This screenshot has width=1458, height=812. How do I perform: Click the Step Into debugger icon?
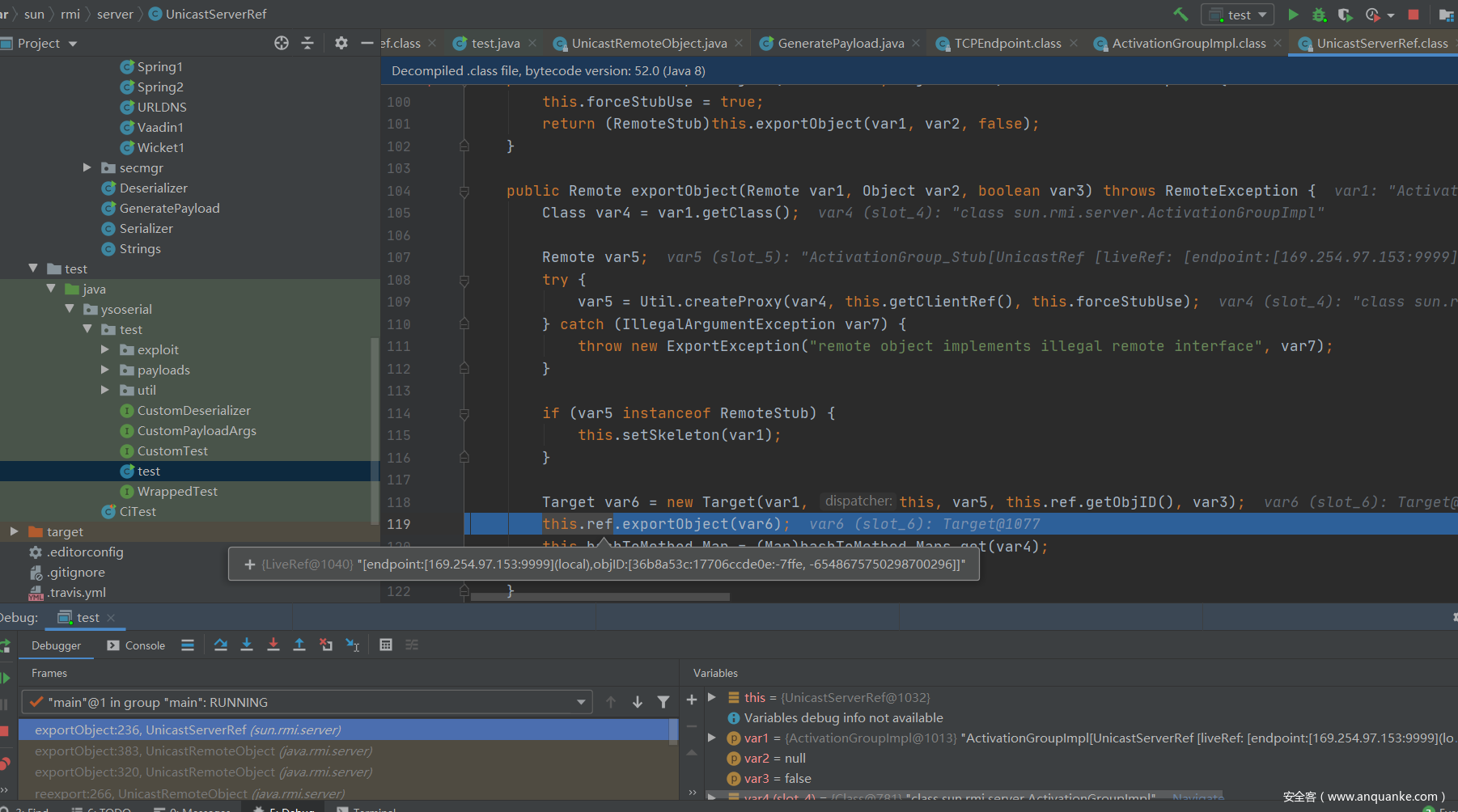tap(247, 645)
